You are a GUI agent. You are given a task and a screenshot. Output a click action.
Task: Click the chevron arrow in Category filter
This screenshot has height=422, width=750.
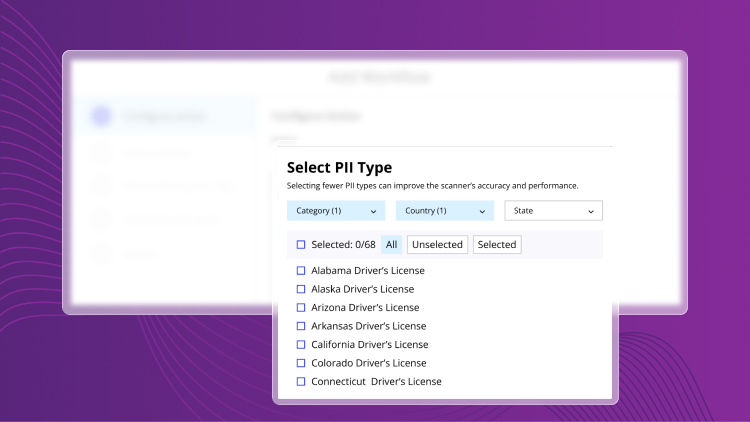point(373,212)
